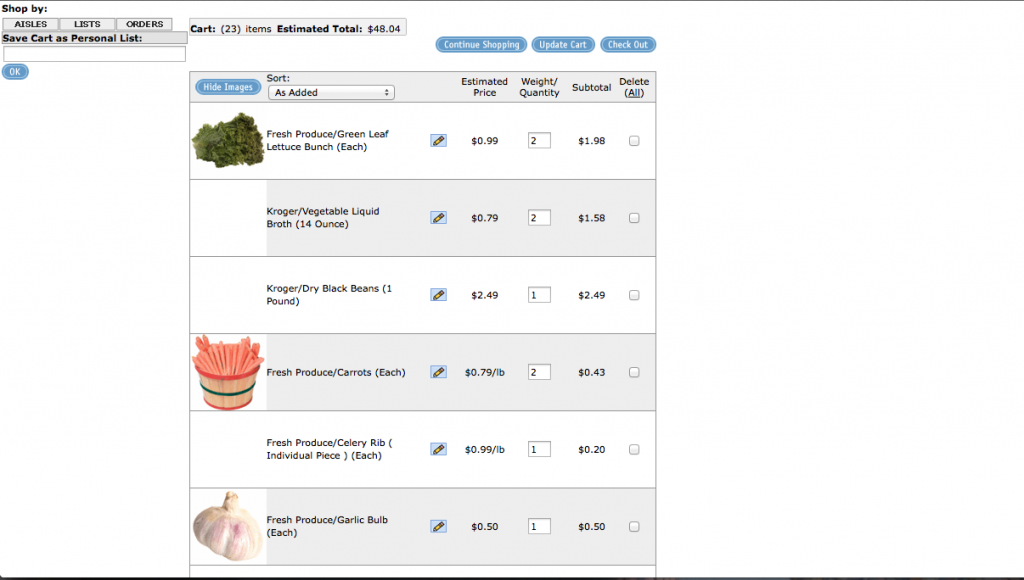Open the ORDERS shop-by tab

pyautogui.click(x=144, y=24)
